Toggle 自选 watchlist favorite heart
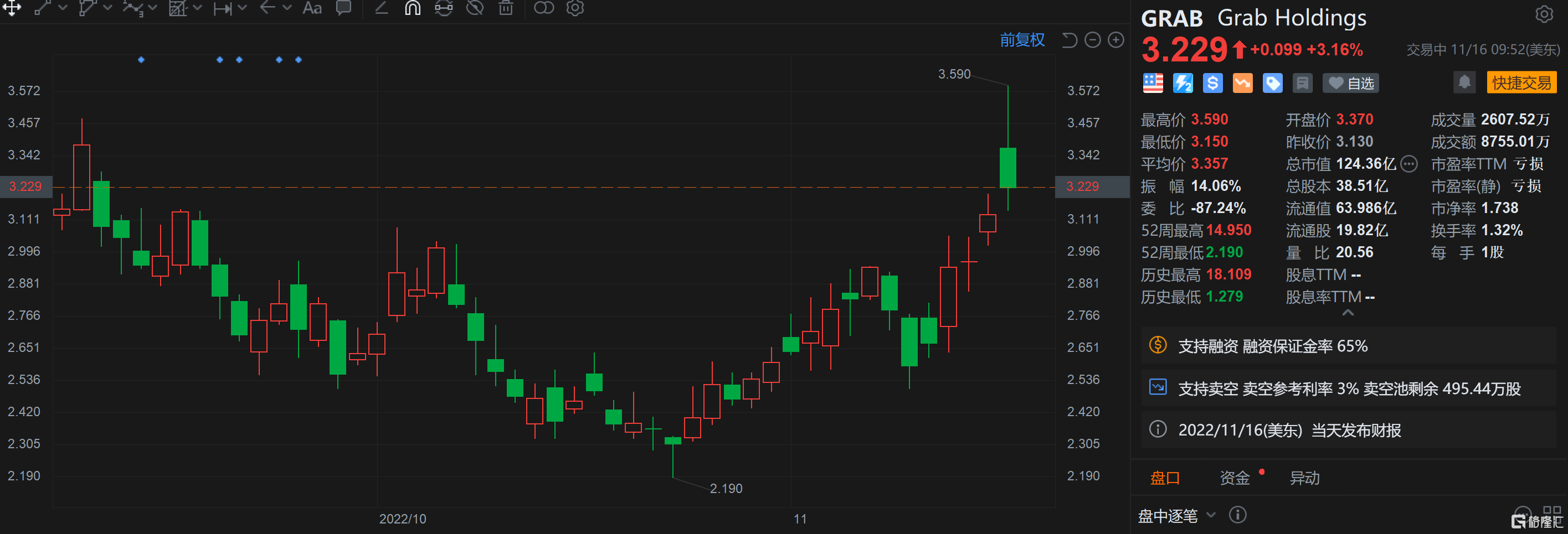Screen dimensions: 1568x534 1351,84
